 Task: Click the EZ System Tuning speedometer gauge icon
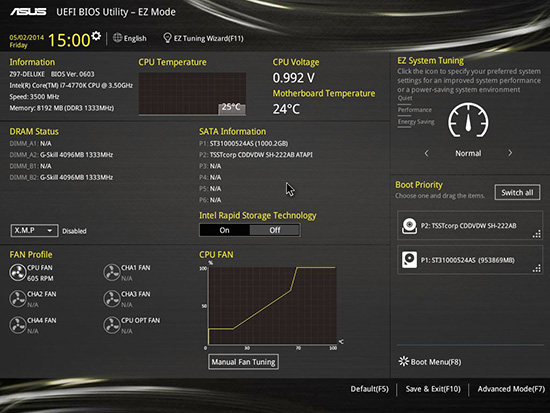(468, 120)
